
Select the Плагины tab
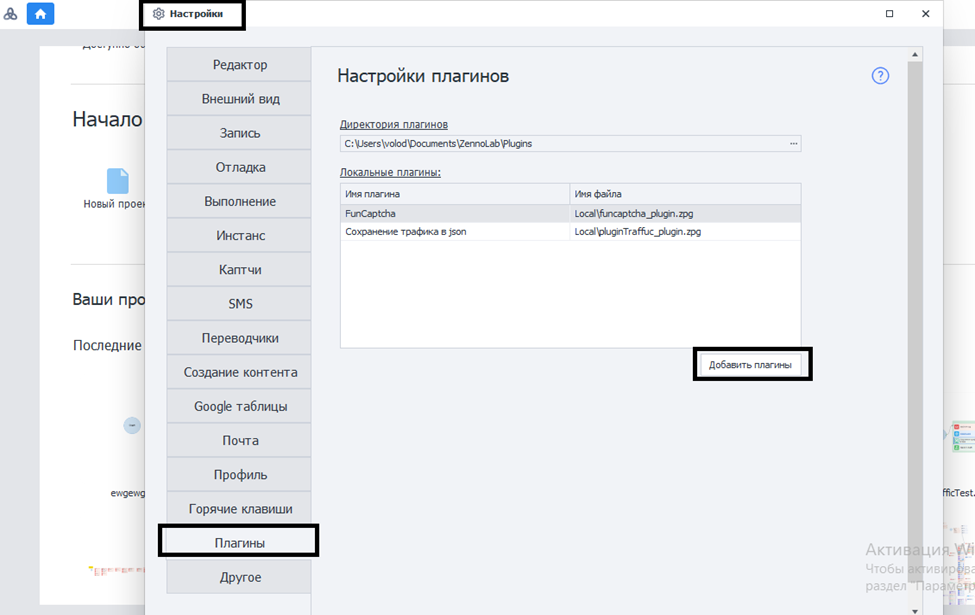pyautogui.click(x=239, y=543)
